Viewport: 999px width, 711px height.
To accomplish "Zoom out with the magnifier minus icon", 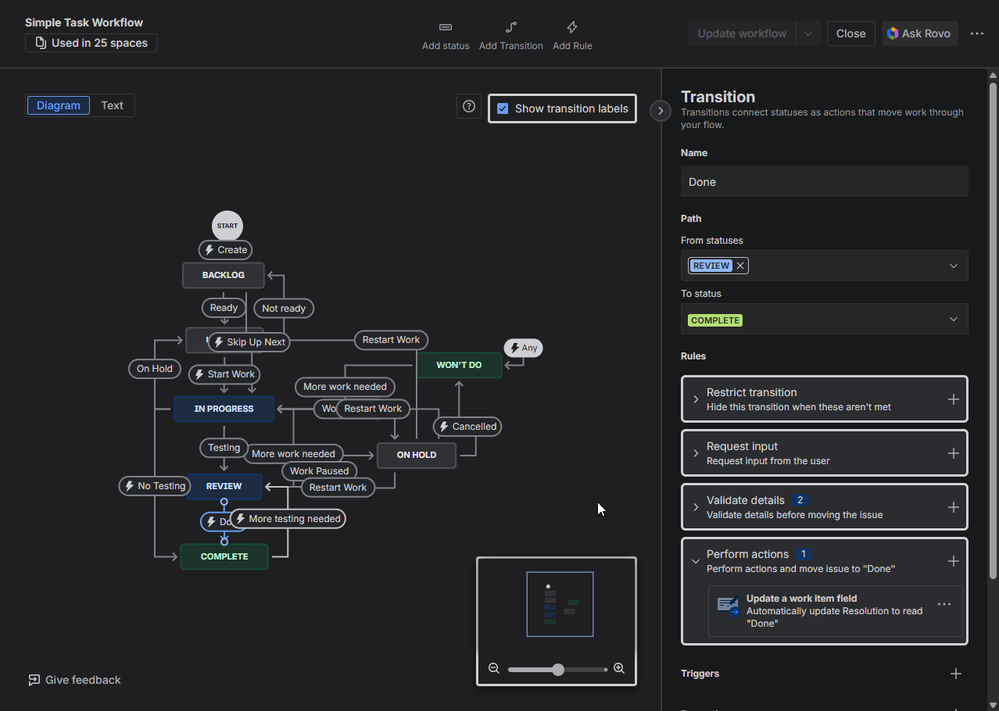I will 494,668.
